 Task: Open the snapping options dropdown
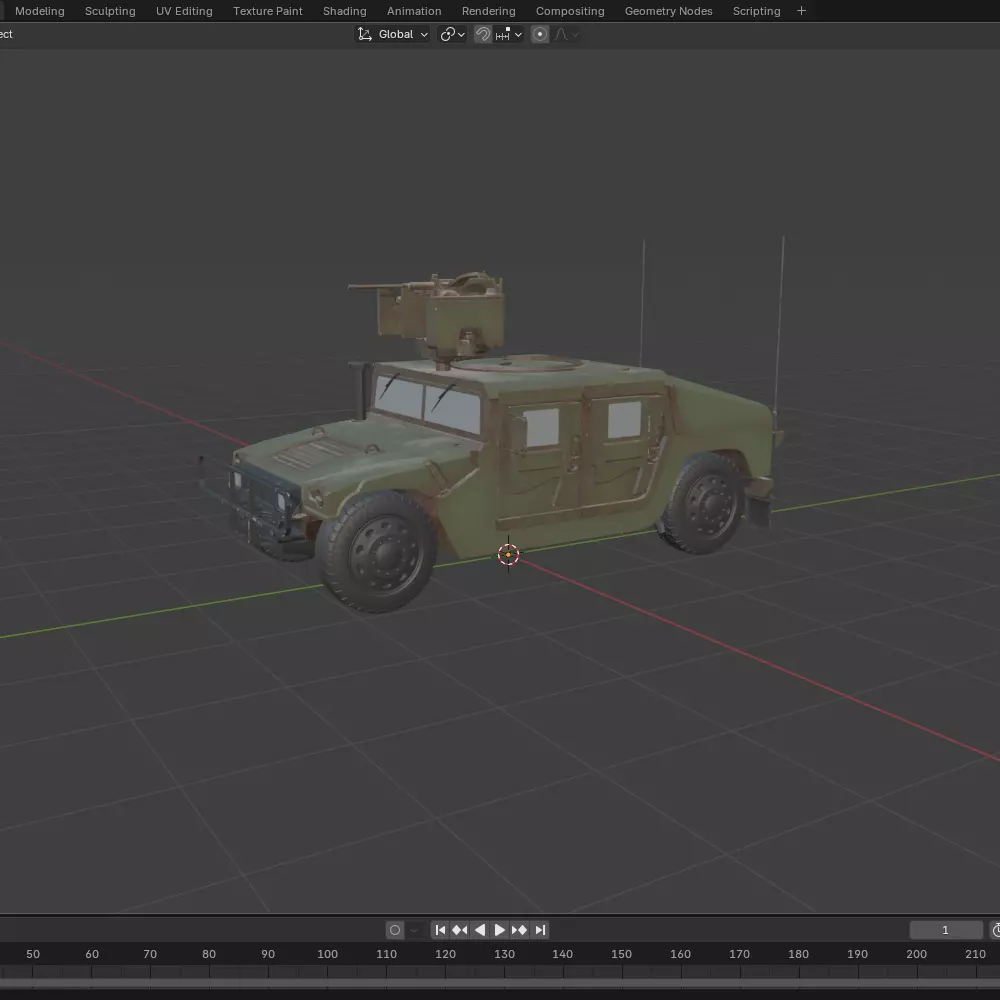click(x=509, y=34)
